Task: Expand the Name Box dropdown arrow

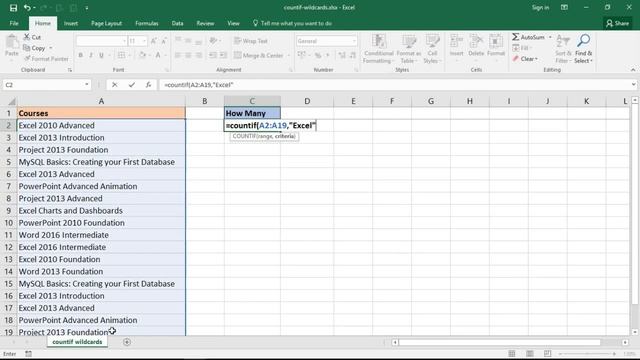Action: point(87,84)
